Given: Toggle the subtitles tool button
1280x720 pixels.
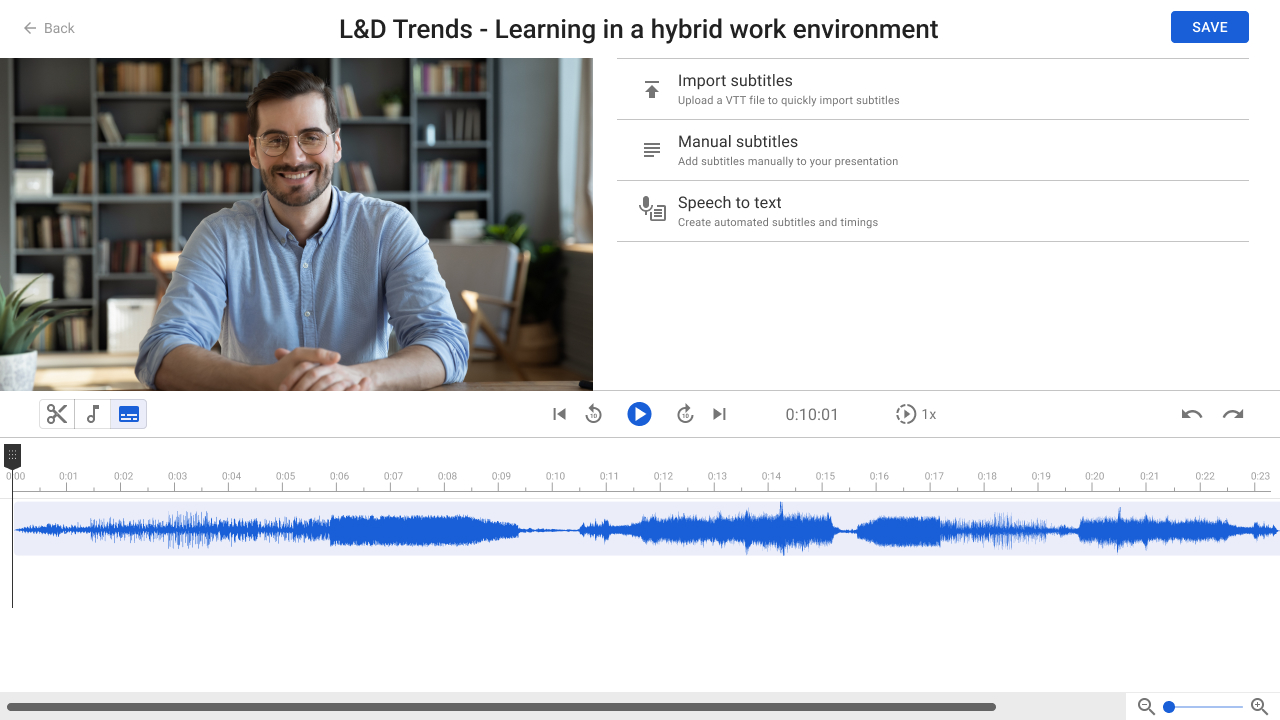Looking at the screenshot, I should 129,414.
